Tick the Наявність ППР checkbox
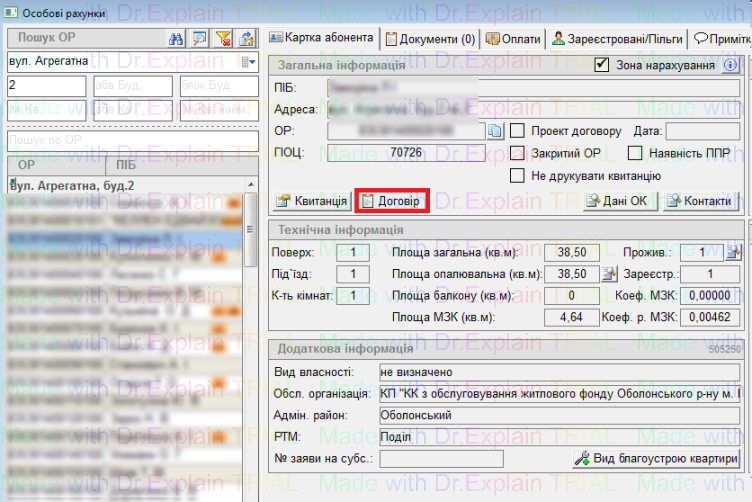Image resolution: width=752 pixels, height=502 pixels. click(x=635, y=153)
